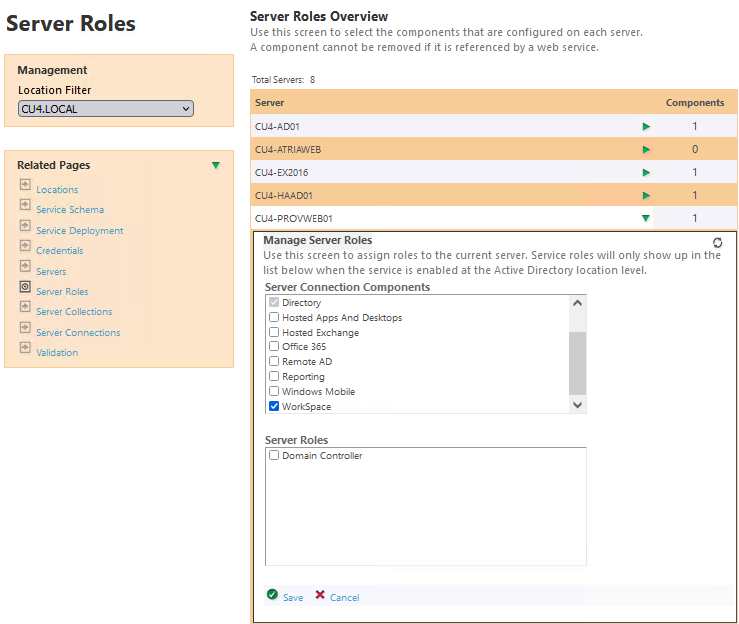The height and width of the screenshot is (624, 739).
Task: Click the icon beside Credentials link
Action: tap(25, 246)
